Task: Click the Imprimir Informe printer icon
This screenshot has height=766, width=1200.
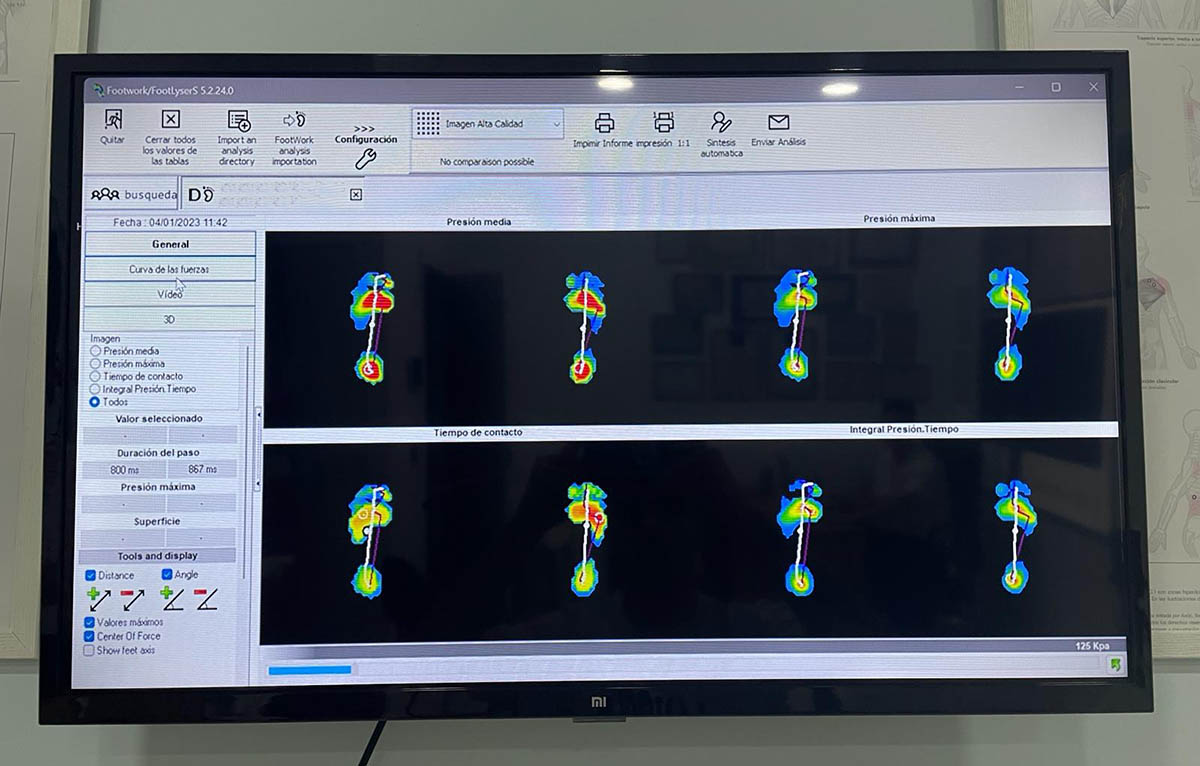Action: pos(604,123)
